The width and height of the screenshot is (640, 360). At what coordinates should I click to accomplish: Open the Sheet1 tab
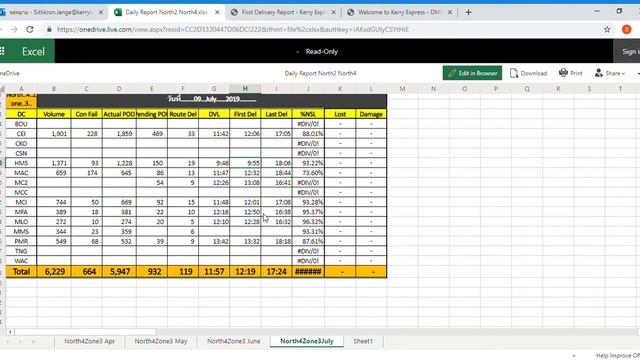pos(363,341)
